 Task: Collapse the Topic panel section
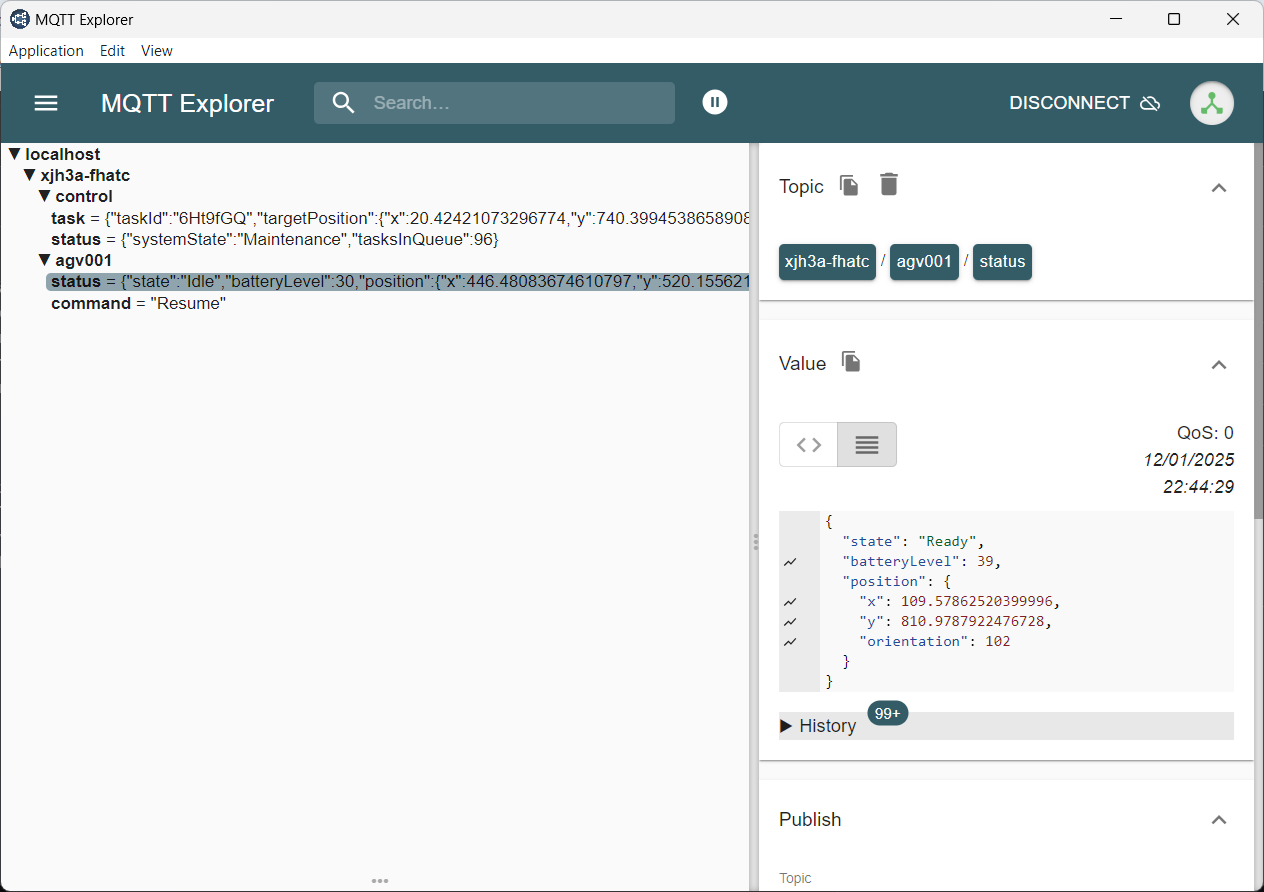(1219, 187)
